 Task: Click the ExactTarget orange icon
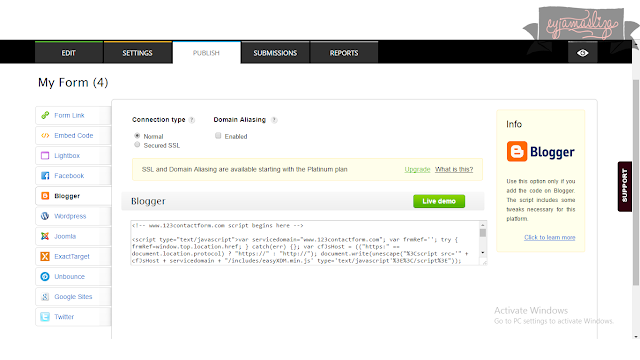tap(45, 256)
